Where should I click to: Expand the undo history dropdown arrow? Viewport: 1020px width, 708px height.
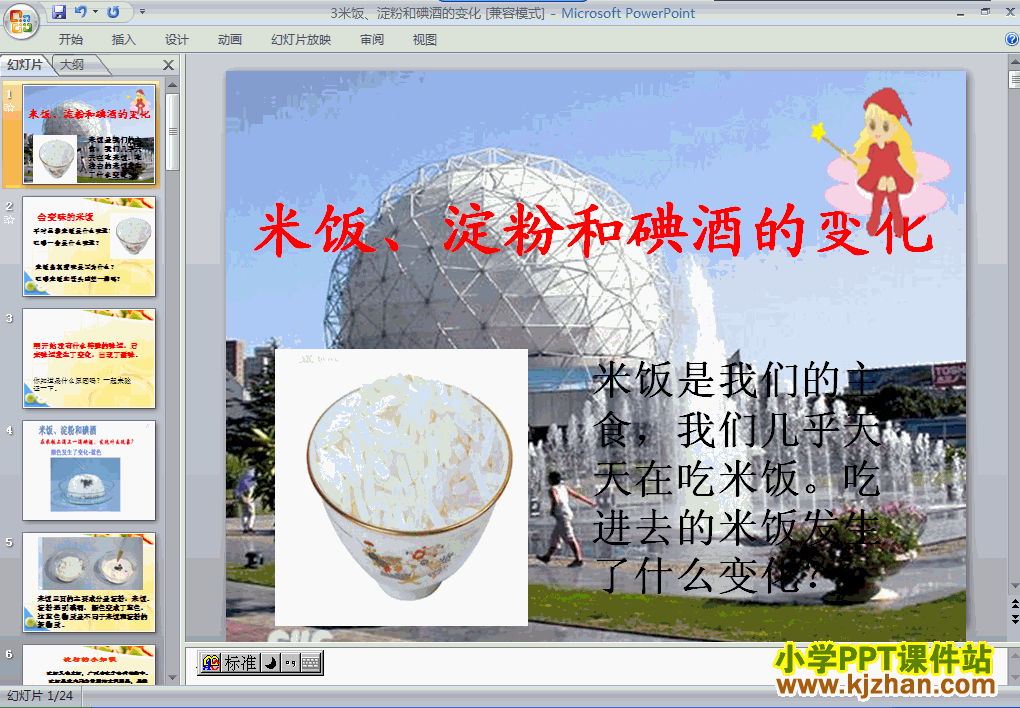pyautogui.click(x=96, y=12)
